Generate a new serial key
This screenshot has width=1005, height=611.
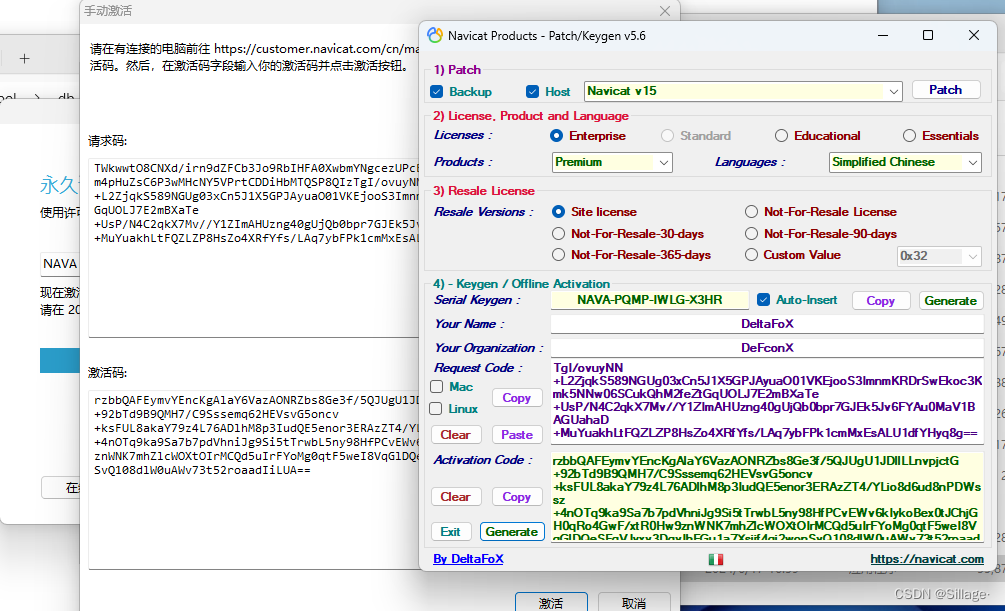pyautogui.click(x=950, y=301)
